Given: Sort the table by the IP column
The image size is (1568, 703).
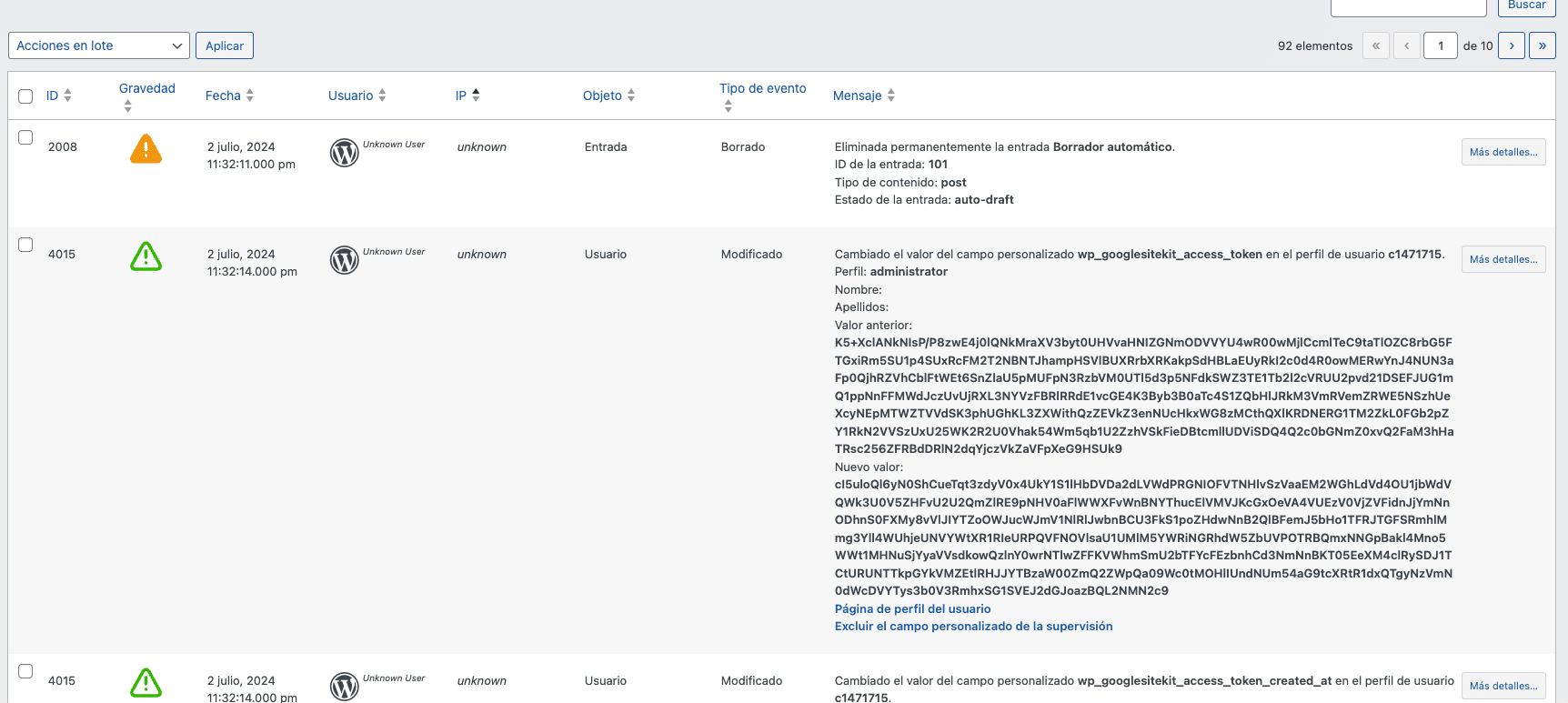Looking at the screenshot, I should click(x=461, y=95).
